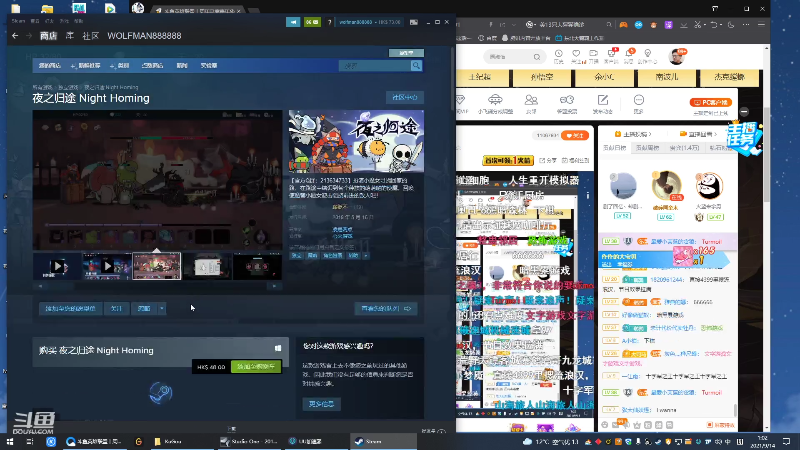Click Douyu user avatar in header

677,57
